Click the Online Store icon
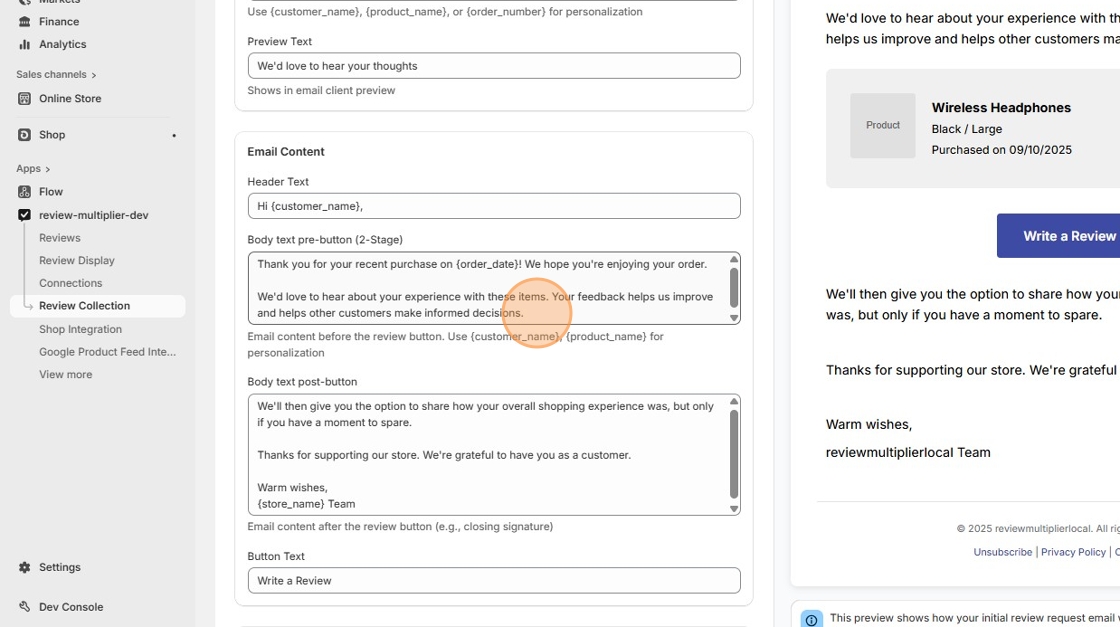1120x627 pixels. point(24,99)
